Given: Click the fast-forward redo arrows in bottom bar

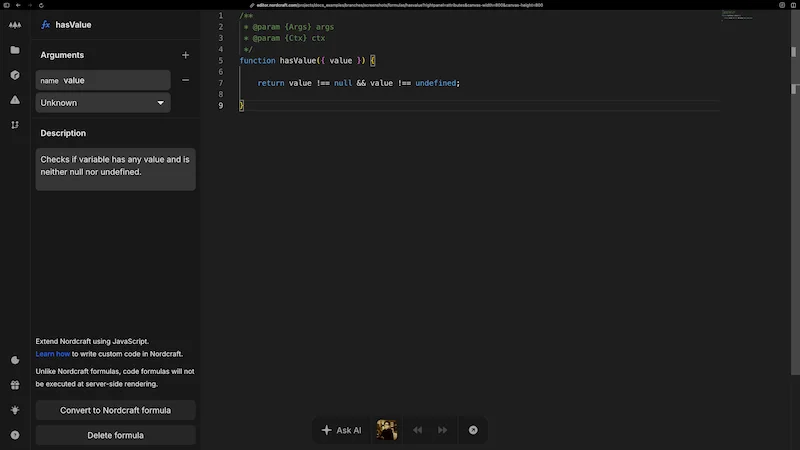Looking at the screenshot, I should [442, 430].
